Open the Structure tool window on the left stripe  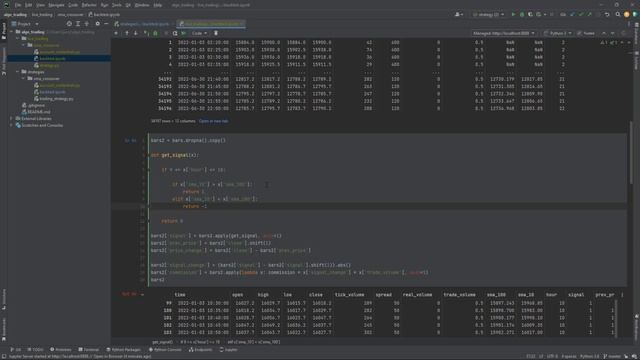(x=4, y=299)
